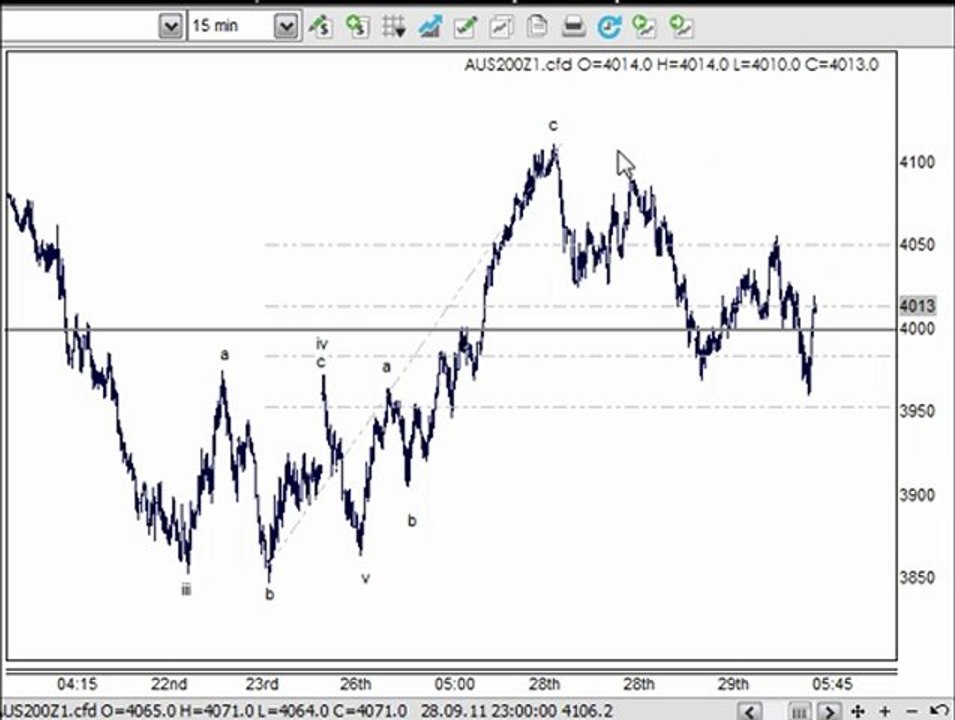The image size is (955, 720).
Task: Zoom in with the plus icon
Action: click(x=885, y=711)
